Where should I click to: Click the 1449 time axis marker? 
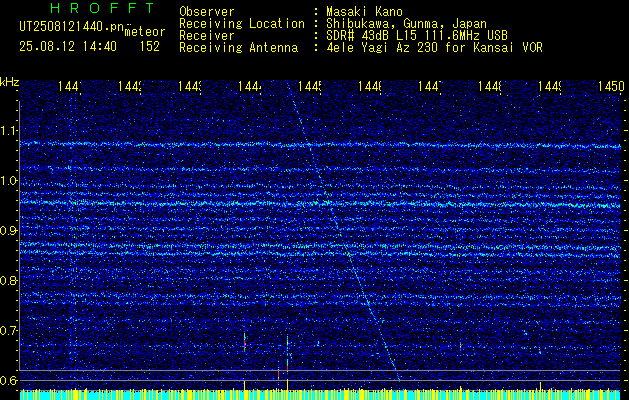pos(550,86)
